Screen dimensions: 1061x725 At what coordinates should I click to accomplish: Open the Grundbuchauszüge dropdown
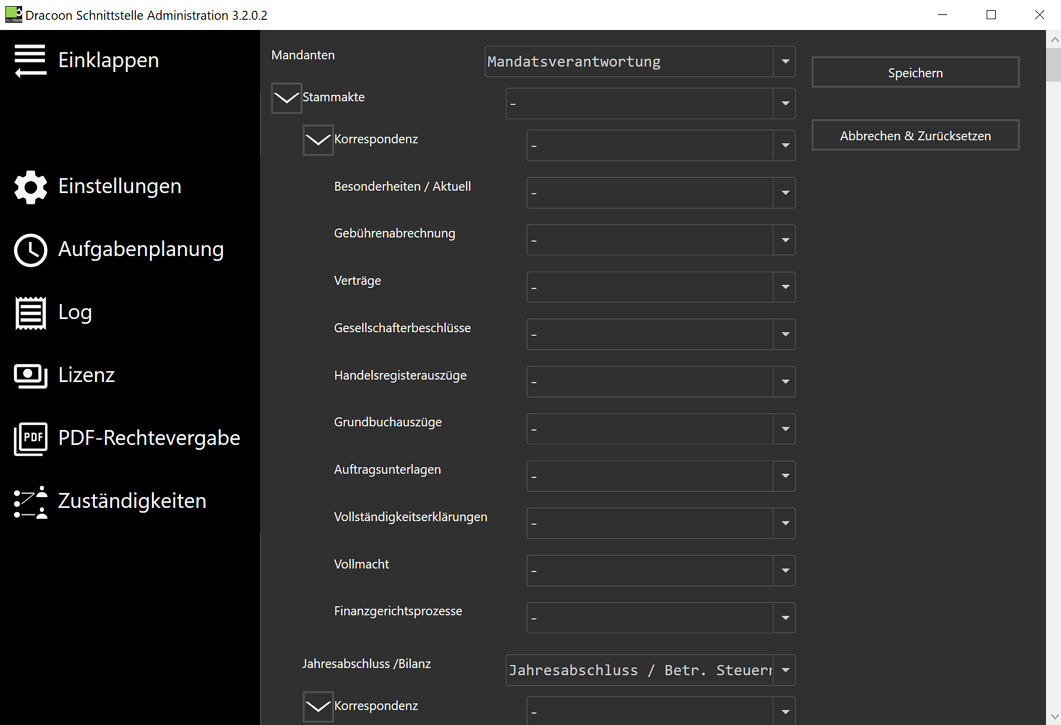point(660,429)
